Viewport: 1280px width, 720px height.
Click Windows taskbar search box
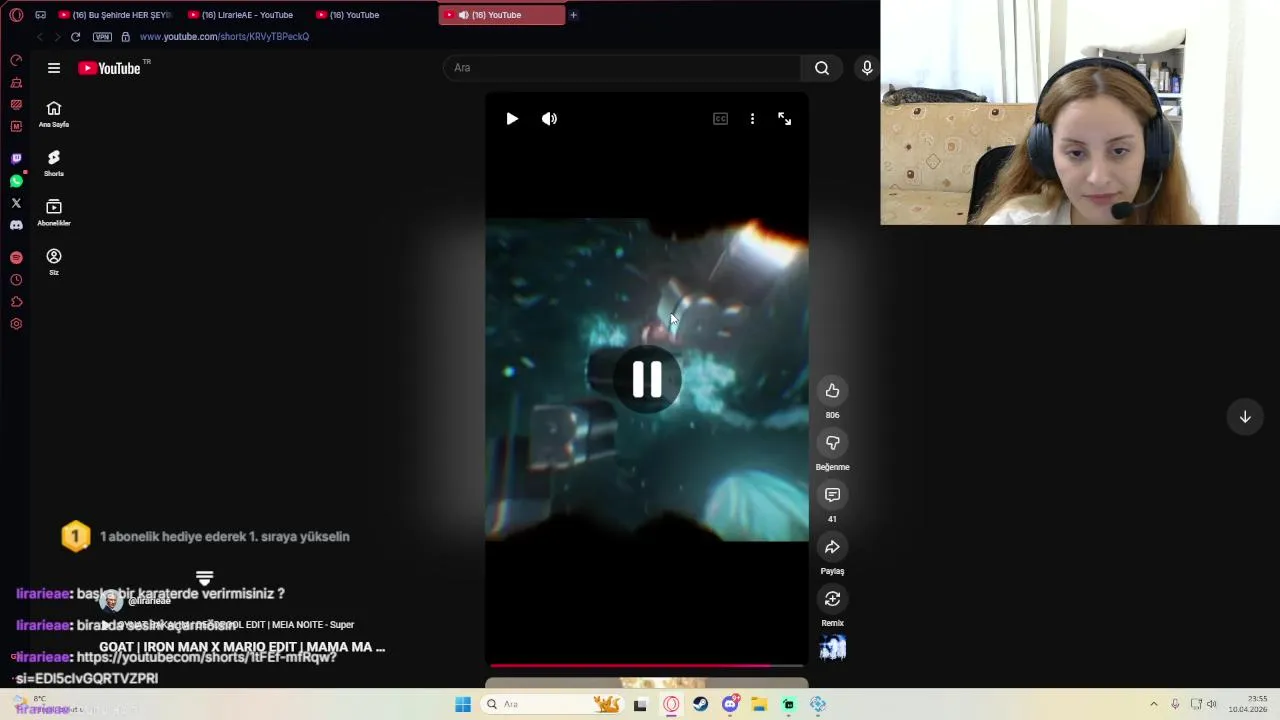point(552,704)
